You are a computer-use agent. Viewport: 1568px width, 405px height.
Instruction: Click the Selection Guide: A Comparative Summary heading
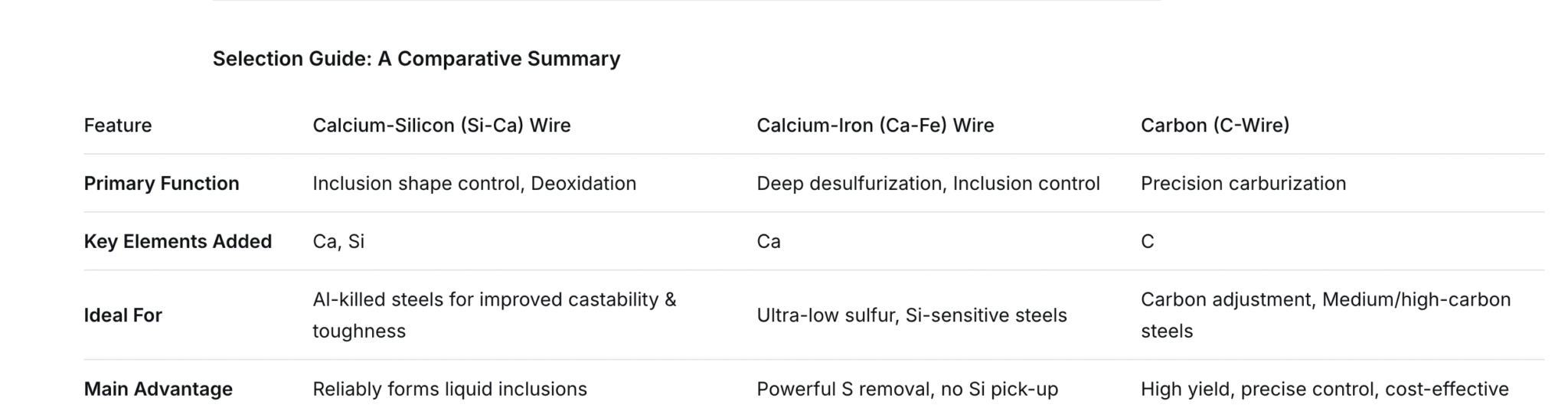(416, 59)
